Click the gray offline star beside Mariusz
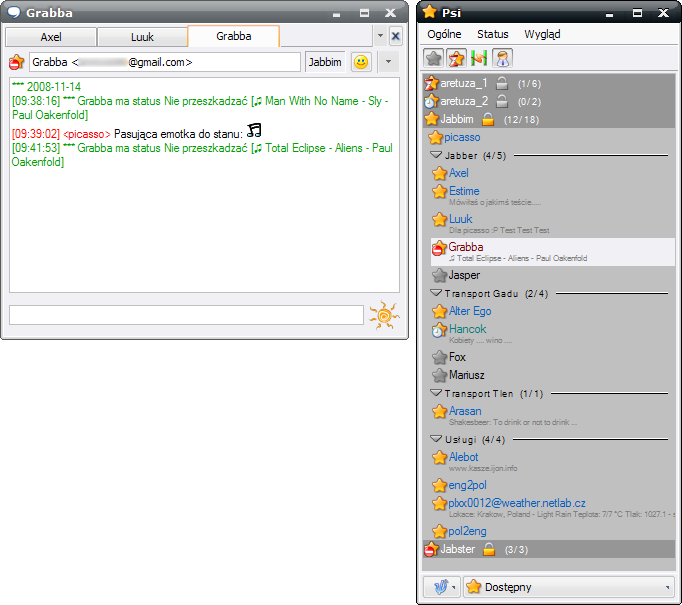 440,375
